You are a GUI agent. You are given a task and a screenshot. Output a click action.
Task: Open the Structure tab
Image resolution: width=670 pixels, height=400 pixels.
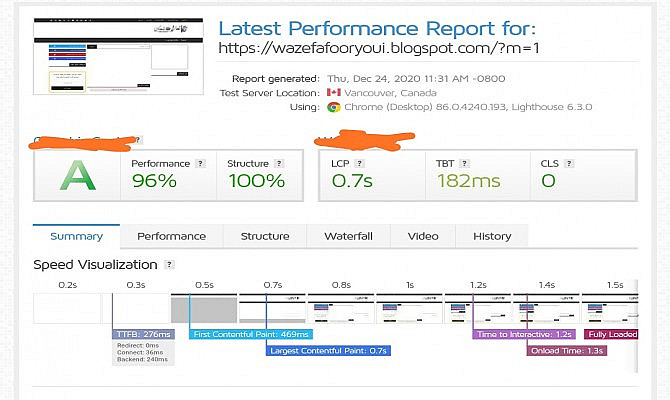click(264, 236)
